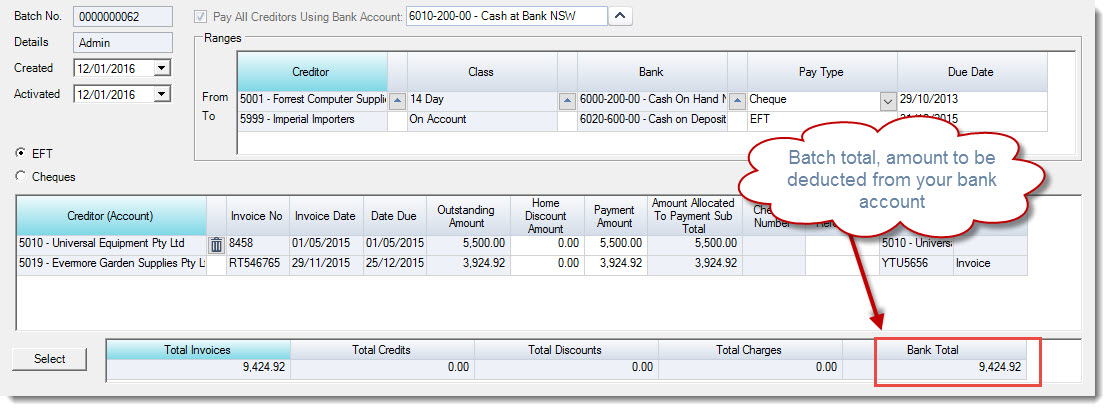Click the Select button
The height and width of the screenshot is (411, 1110).
[x=50, y=359]
